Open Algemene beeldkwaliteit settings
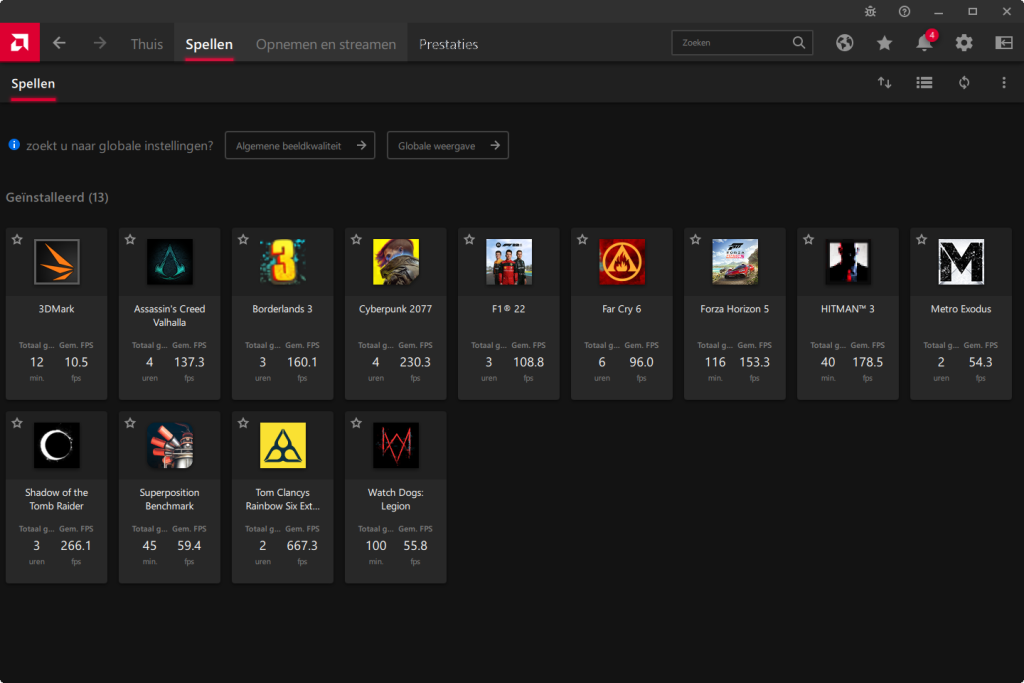The height and width of the screenshot is (683, 1024). pos(300,145)
